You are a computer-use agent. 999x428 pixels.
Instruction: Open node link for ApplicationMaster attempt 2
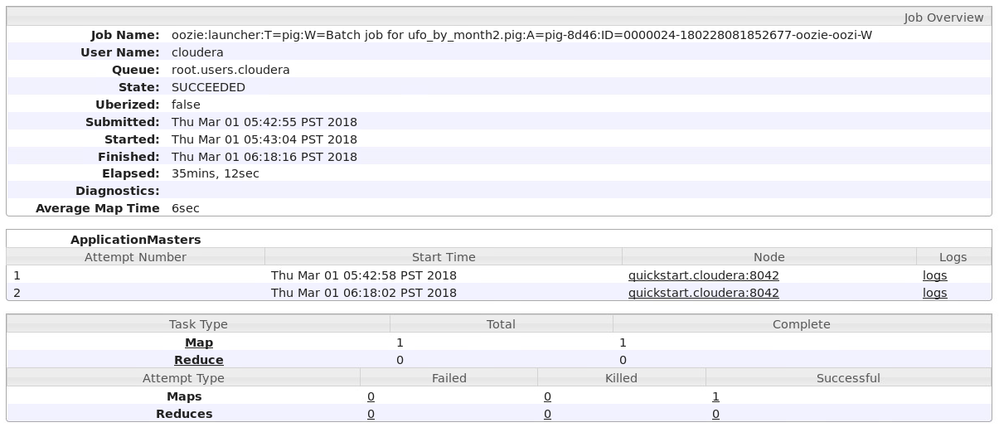pos(703,293)
